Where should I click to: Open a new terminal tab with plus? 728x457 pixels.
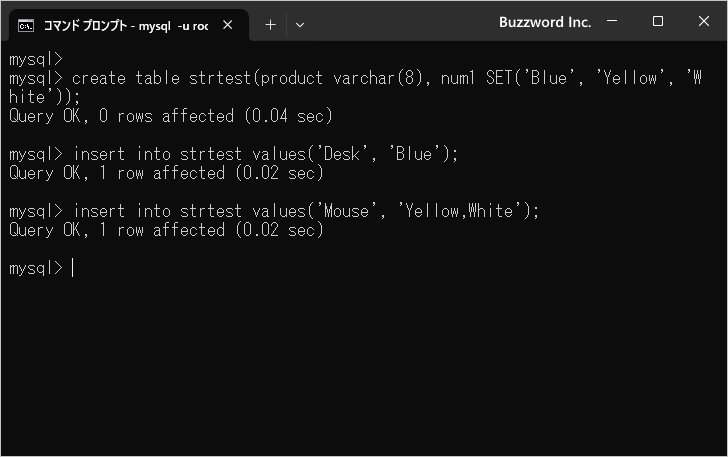[270, 25]
